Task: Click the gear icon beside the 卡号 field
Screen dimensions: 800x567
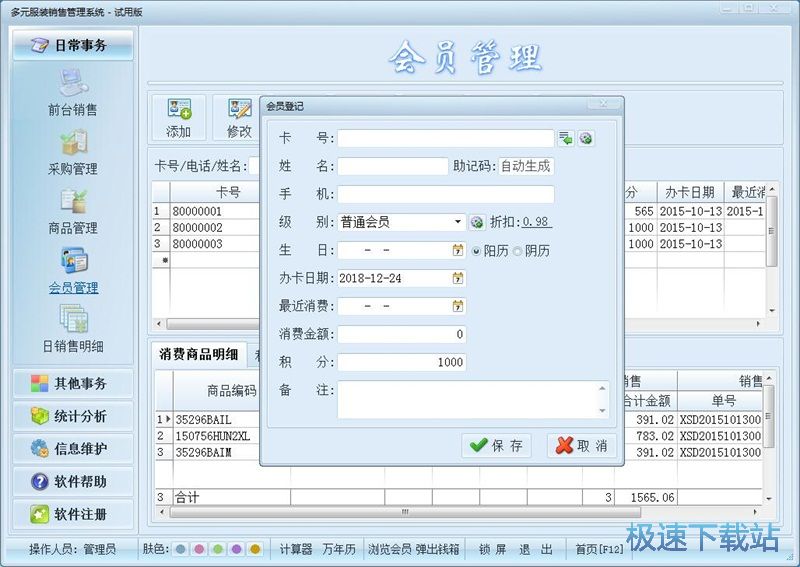Action: [x=586, y=138]
